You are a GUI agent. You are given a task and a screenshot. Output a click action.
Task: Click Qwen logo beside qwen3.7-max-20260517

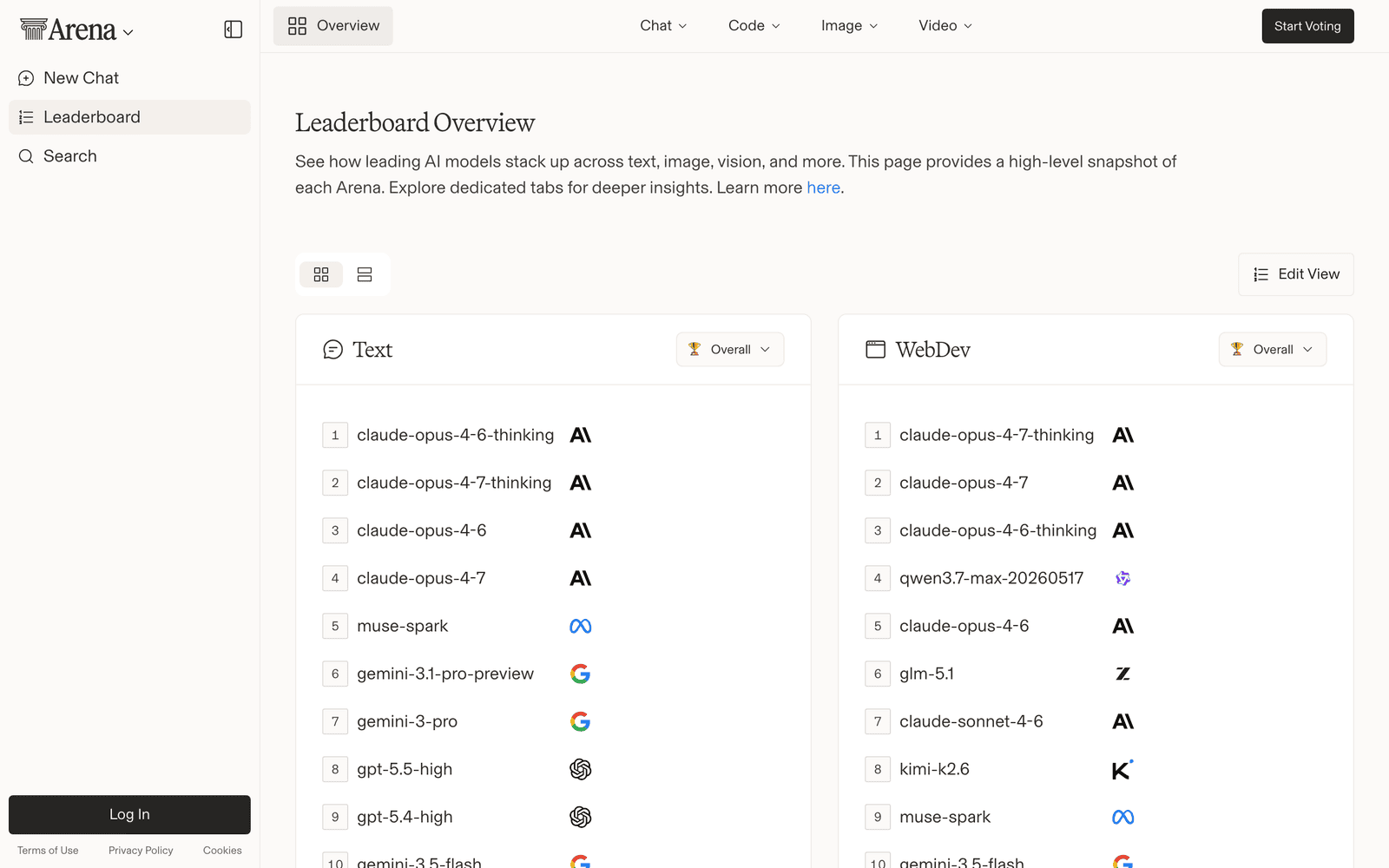point(1123,578)
